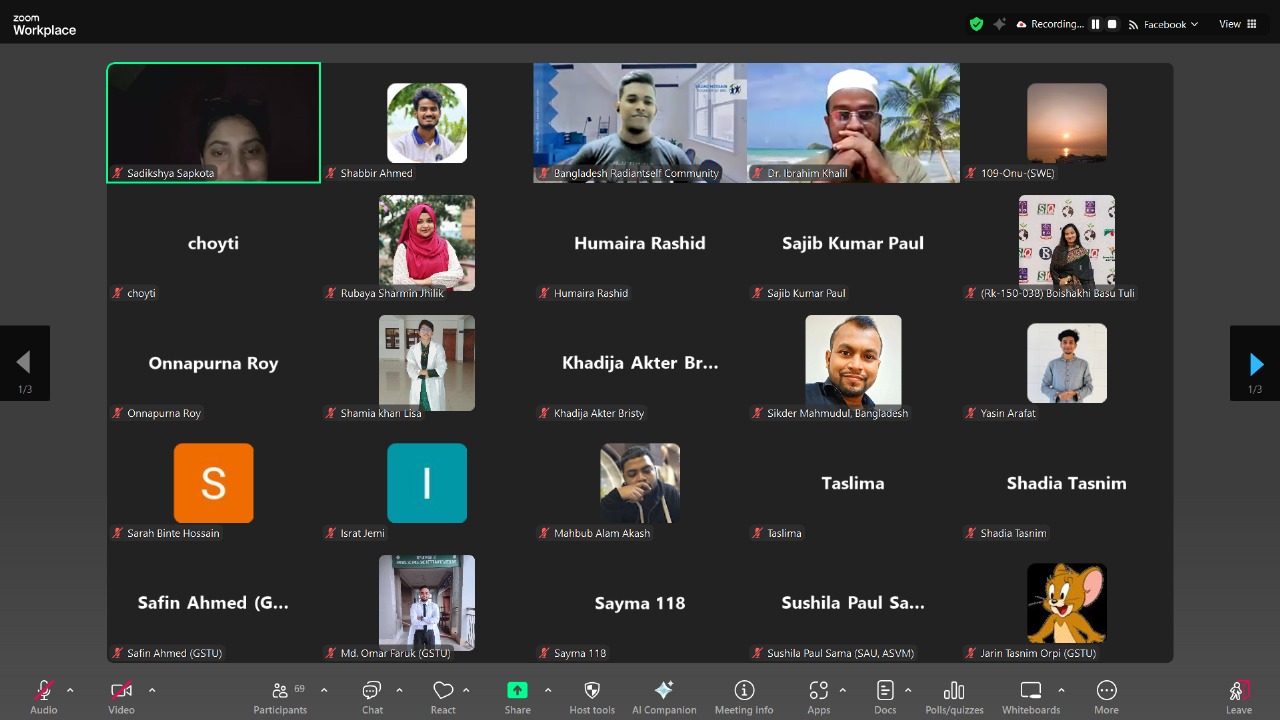Pause the recording

(x=1095, y=24)
